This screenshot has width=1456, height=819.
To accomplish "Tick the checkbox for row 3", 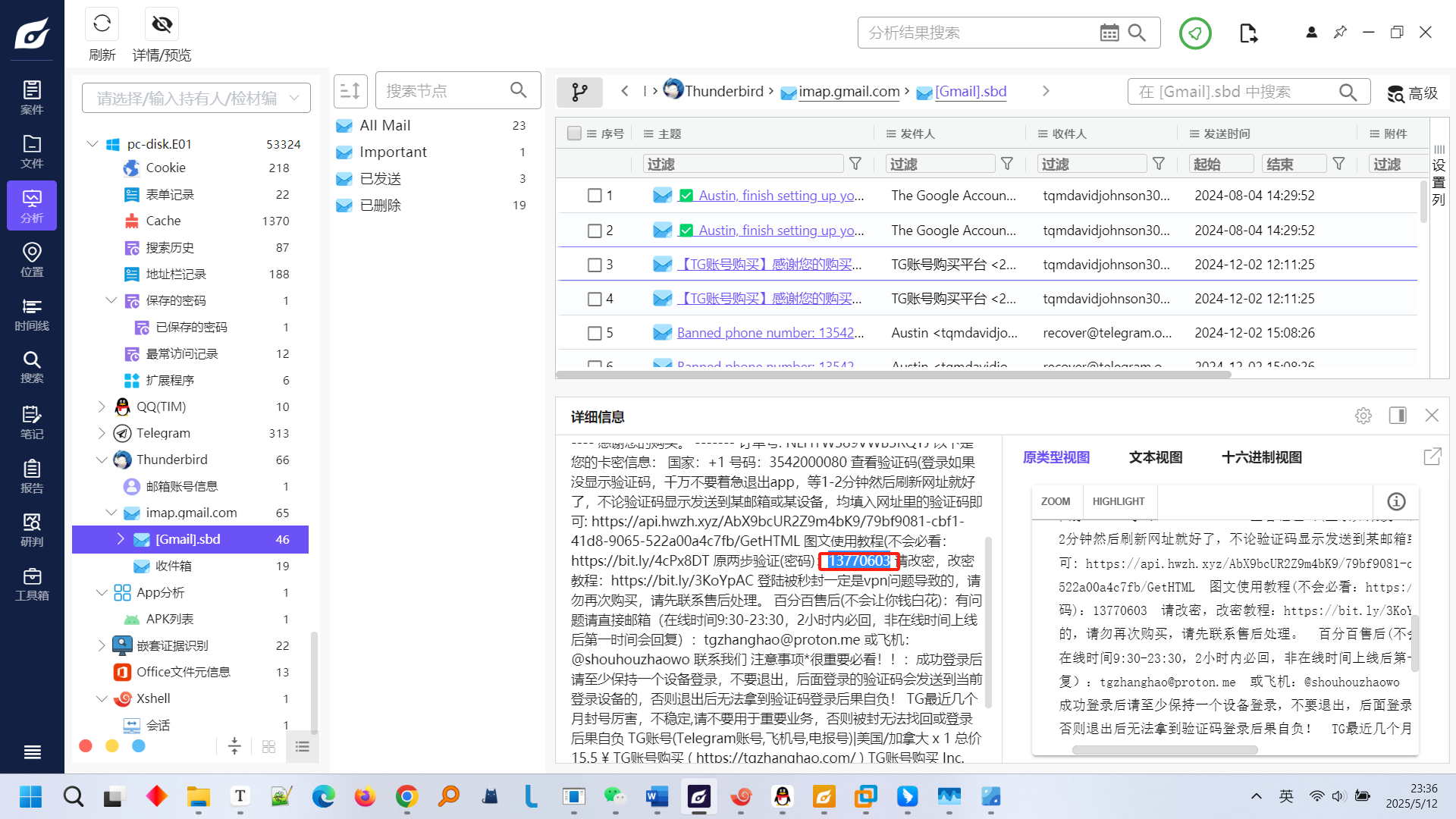I will point(595,265).
